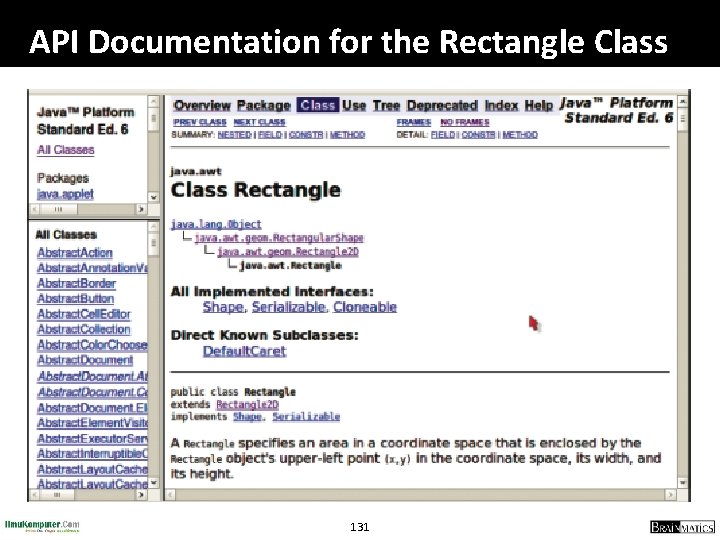Click packages frame scroll down arrow
The height and width of the screenshot is (540, 720).
click(154, 197)
